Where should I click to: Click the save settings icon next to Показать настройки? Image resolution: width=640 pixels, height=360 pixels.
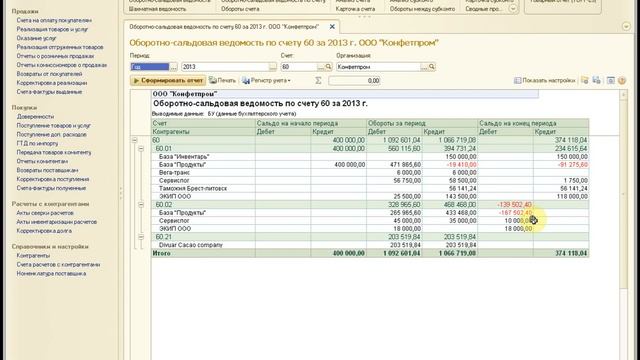[x=584, y=81]
